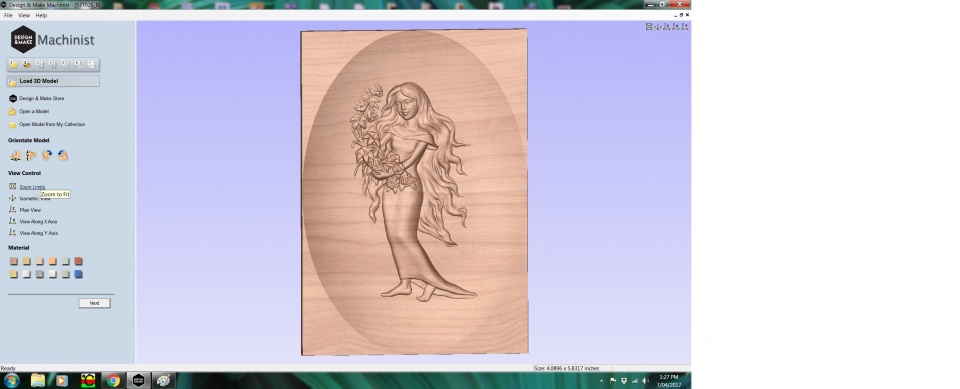The height and width of the screenshot is (389, 960).
Task: Click the last Orientate Model icon
Action: pyautogui.click(x=62, y=156)
